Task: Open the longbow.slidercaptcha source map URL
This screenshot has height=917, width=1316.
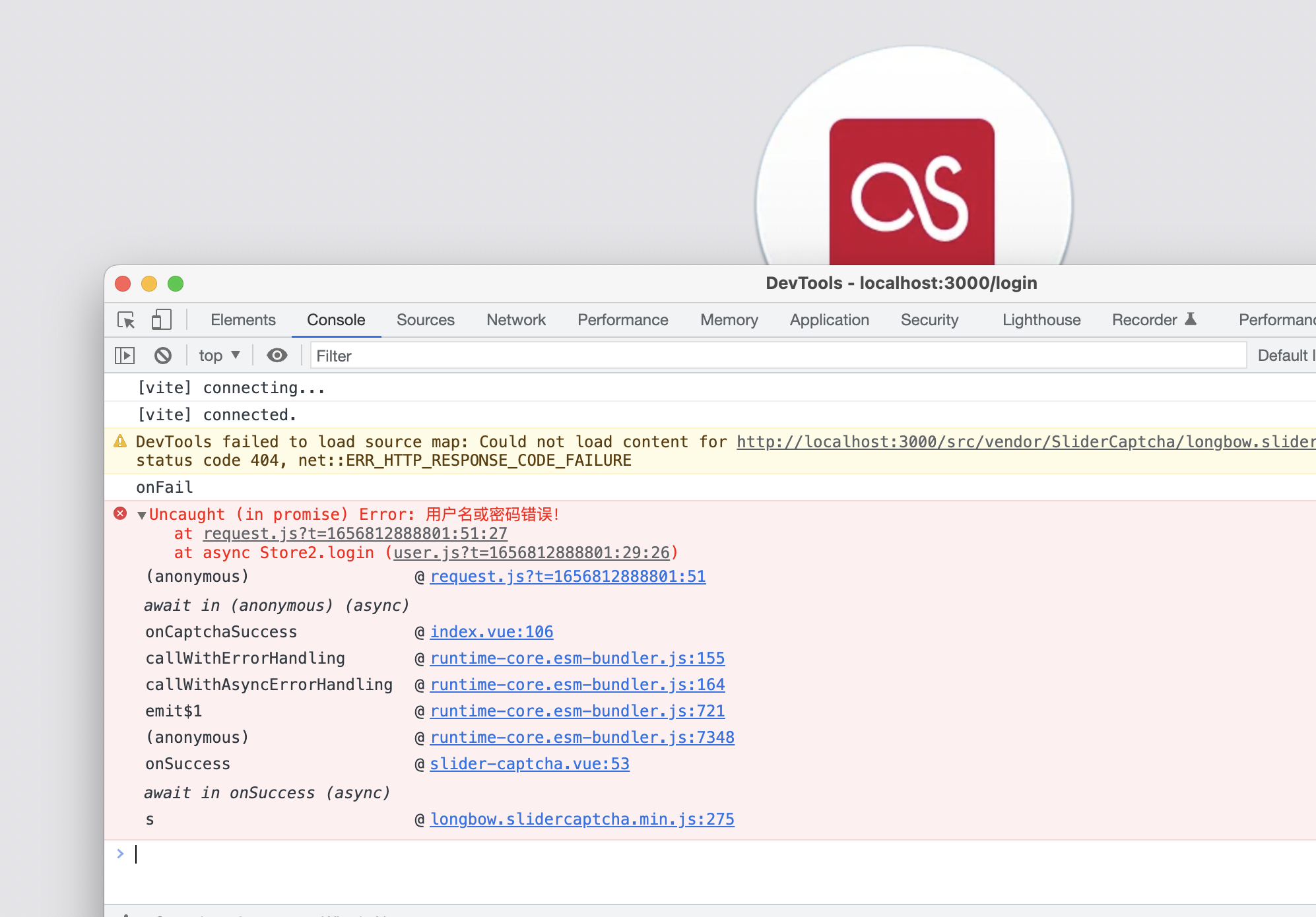Action: pyautogui.click(x=1026, y=442)
